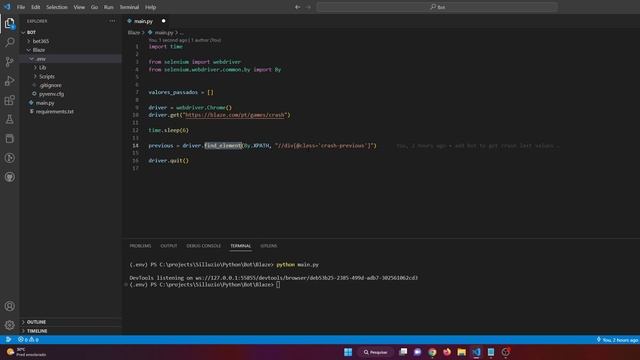Open the Testing flask view
Screen dimensions: 640x360
[10, 119]
